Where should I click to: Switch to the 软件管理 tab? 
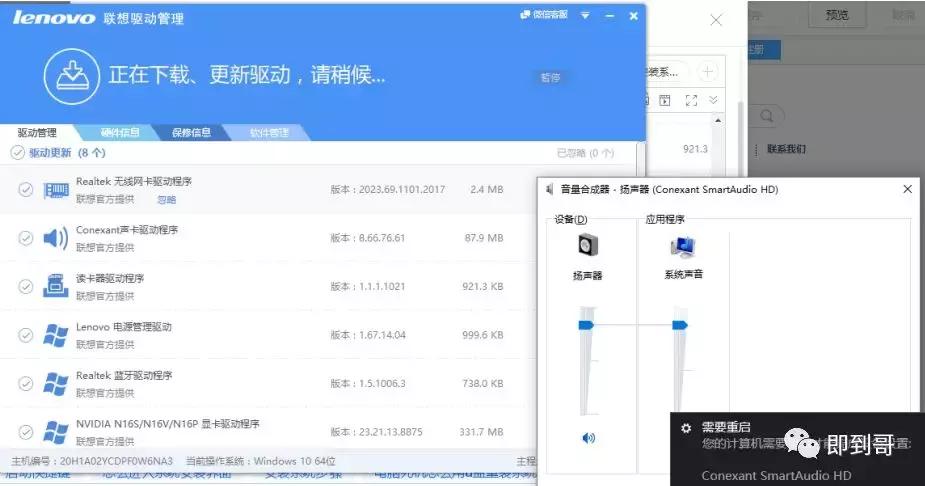point(269,133)
